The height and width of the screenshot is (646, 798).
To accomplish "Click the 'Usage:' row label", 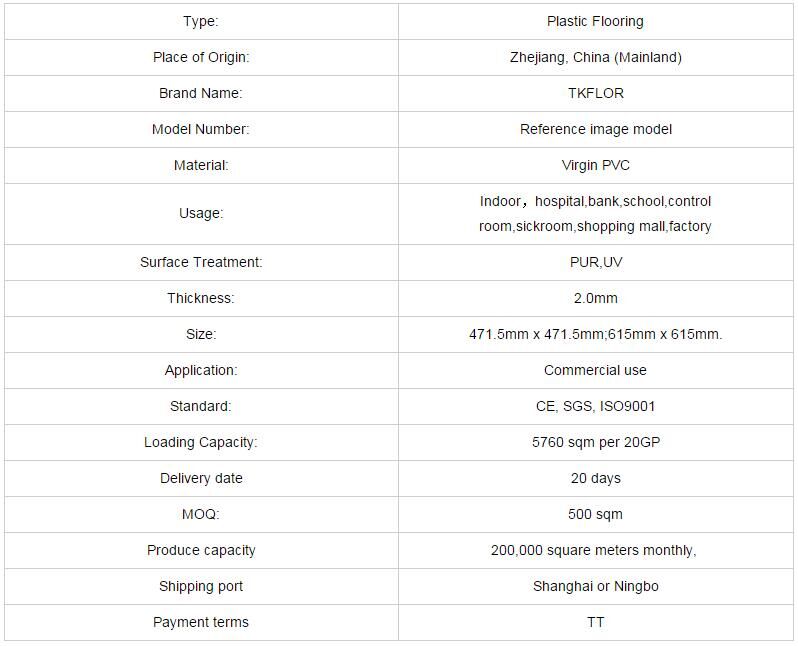I will click(x=201, y=213).
